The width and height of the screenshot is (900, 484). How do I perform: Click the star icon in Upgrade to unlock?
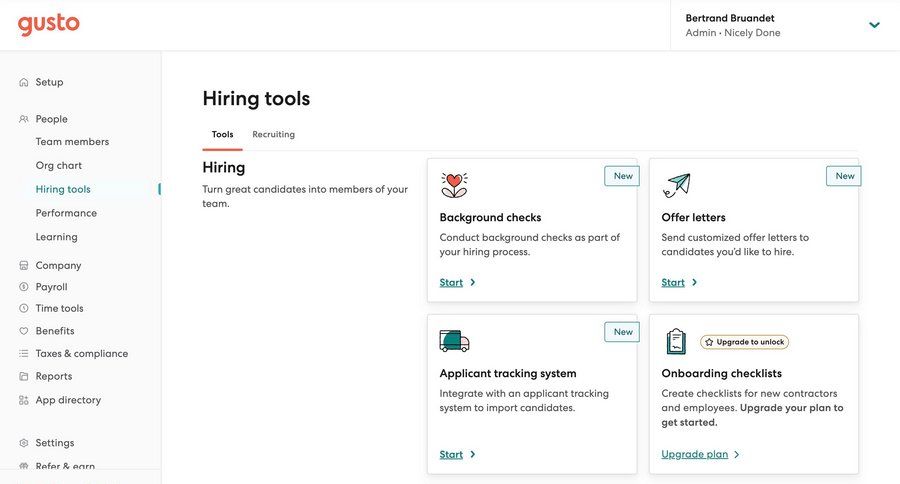point(709,342)
